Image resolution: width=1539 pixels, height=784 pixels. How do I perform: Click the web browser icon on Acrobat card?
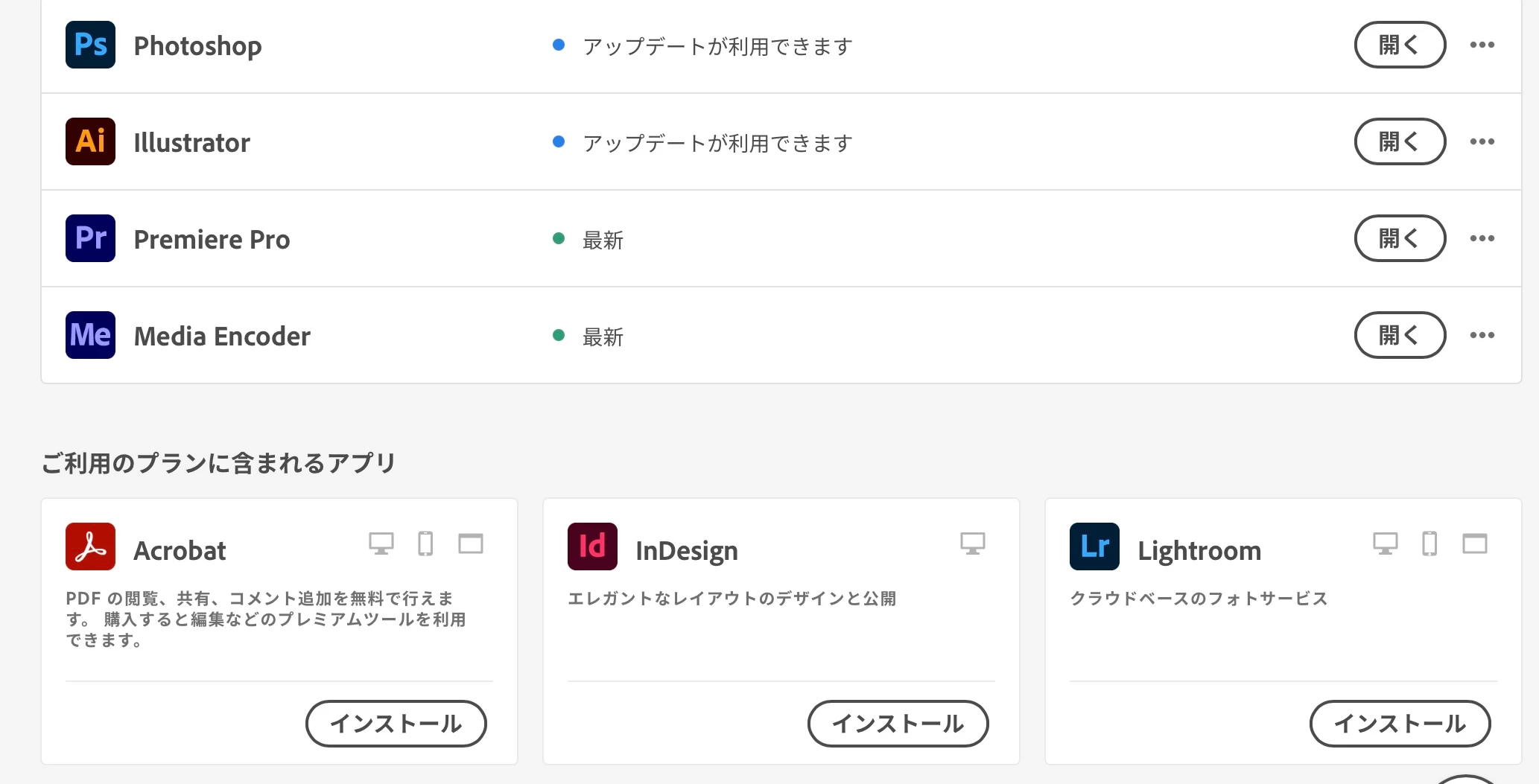[x=471, y=544]
